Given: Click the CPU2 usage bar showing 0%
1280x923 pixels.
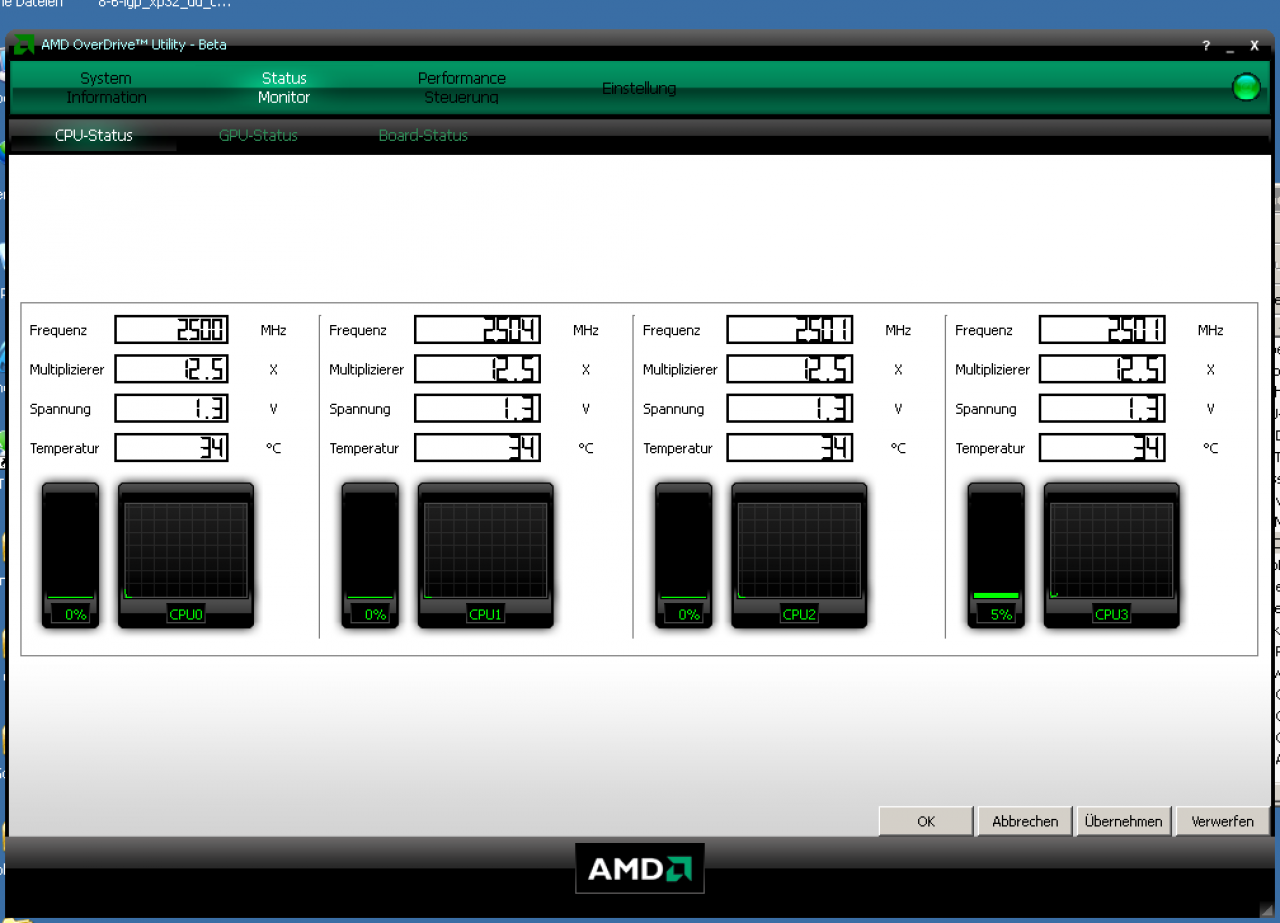Looking at the screenshot, I should (x=684, y=555).
